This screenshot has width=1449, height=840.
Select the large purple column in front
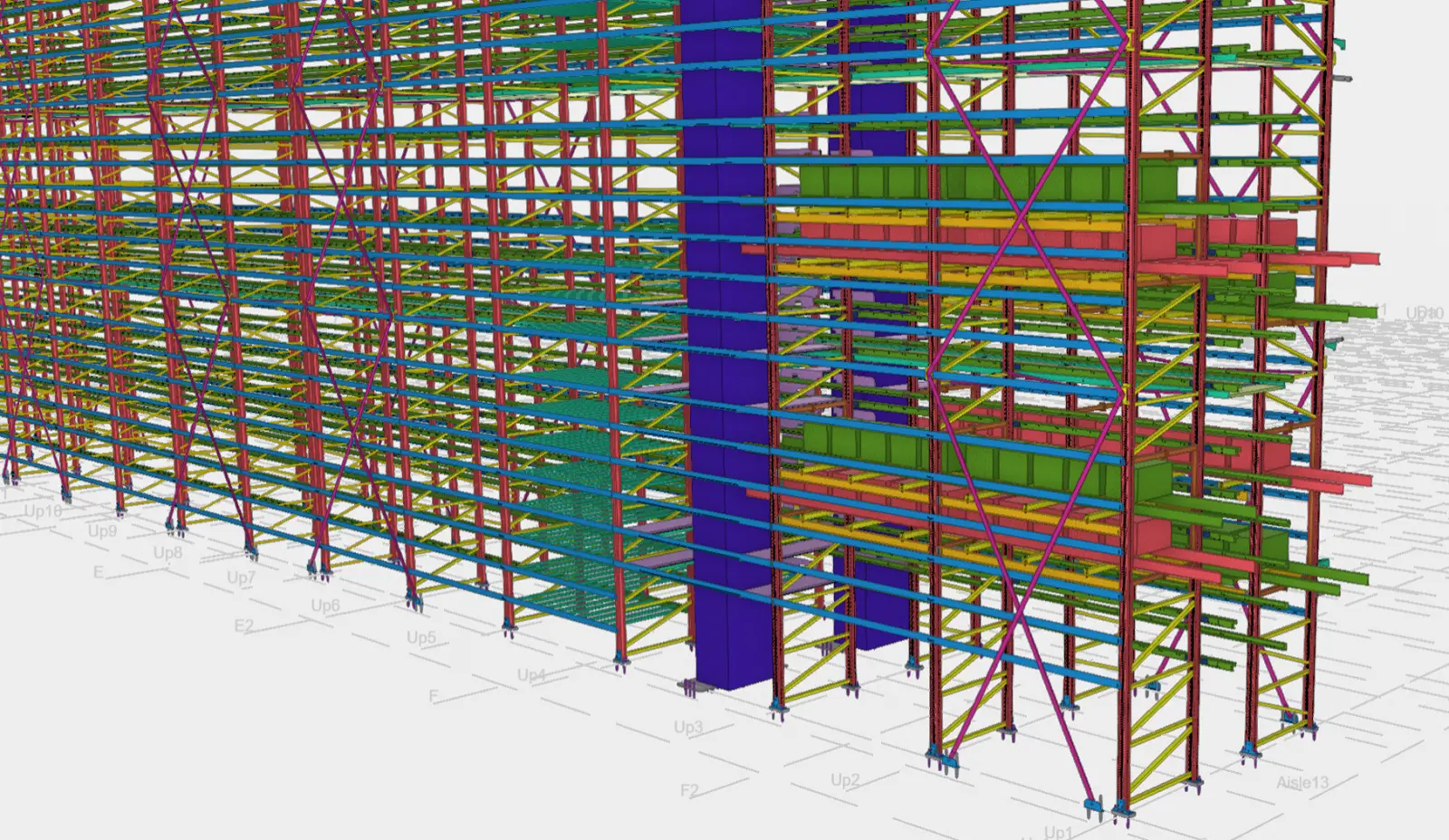click(724, 362)
